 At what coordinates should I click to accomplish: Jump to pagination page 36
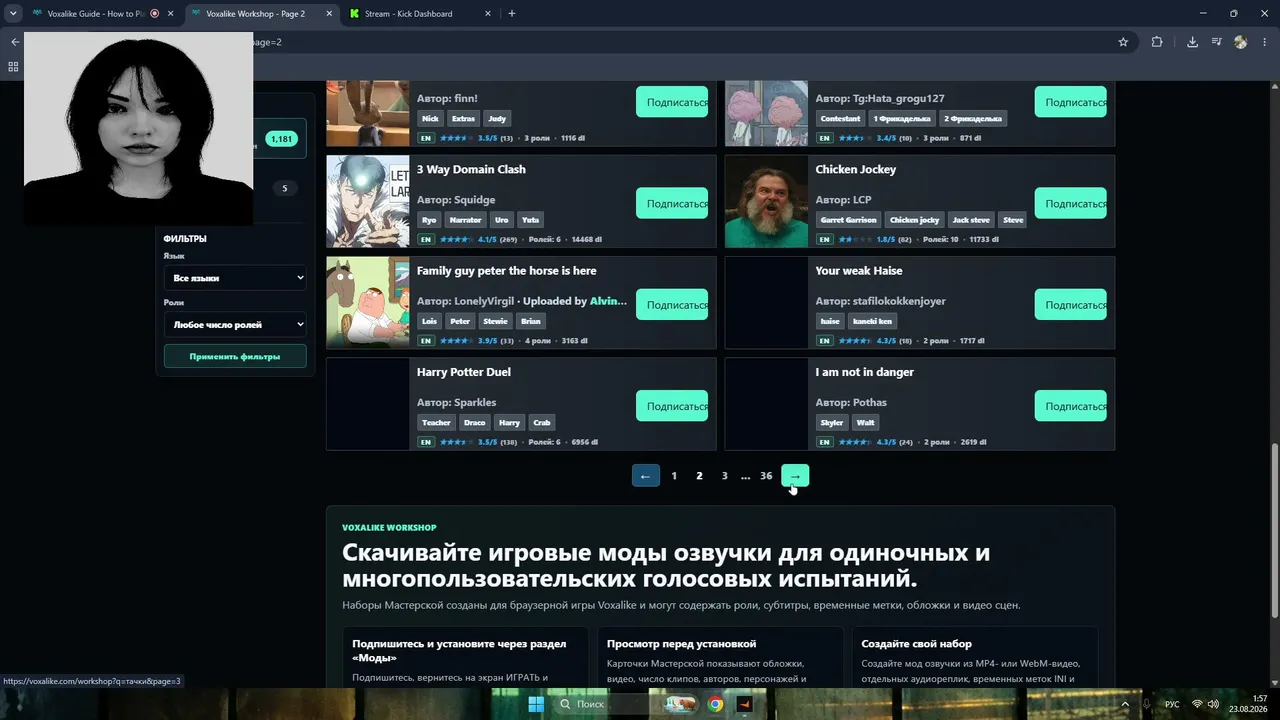(x=766, y=476)
